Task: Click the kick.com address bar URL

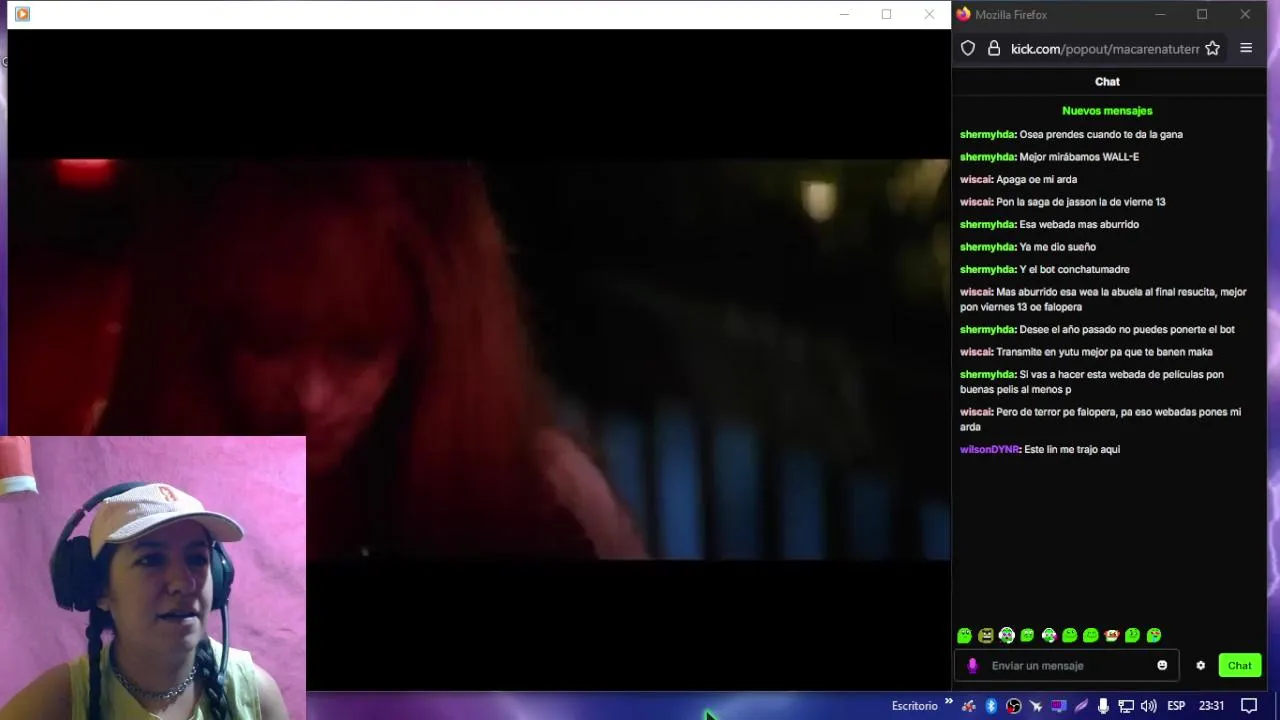Action: 1105,48
